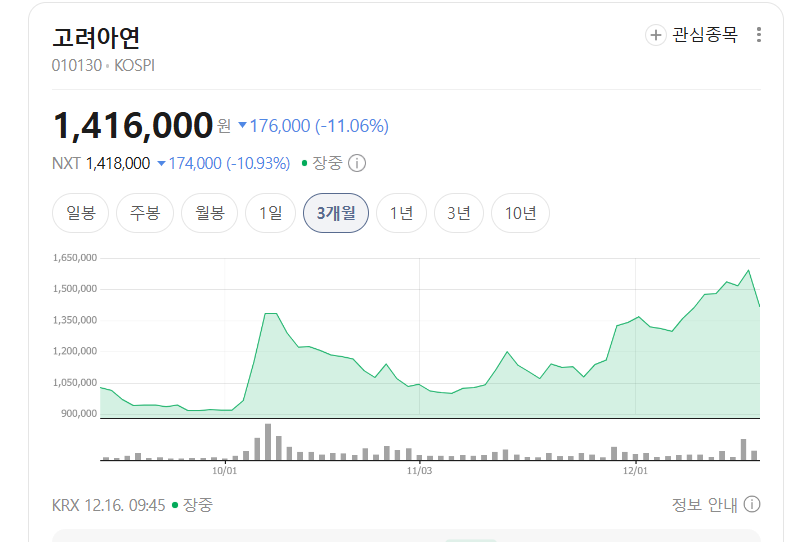Open the 고려아연 stock title
Image resolution: width=807 pixels, height=542 pixels.
tap(96, 38)
